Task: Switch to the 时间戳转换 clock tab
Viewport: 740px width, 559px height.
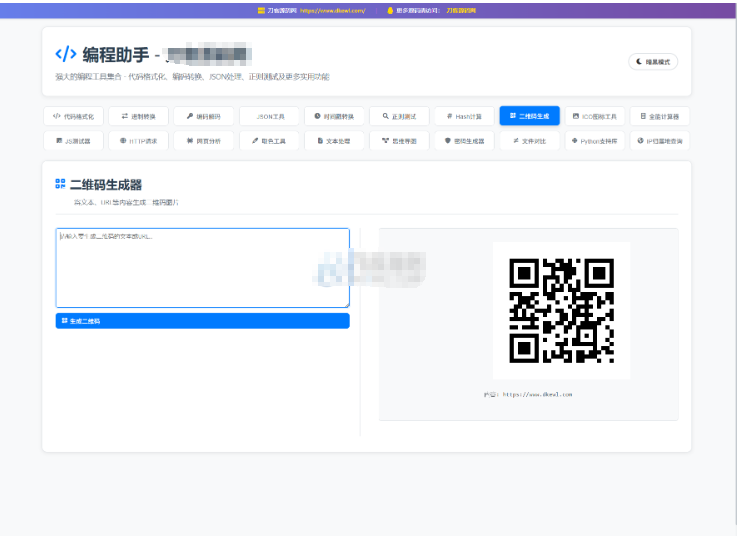Action: (334, 116)
